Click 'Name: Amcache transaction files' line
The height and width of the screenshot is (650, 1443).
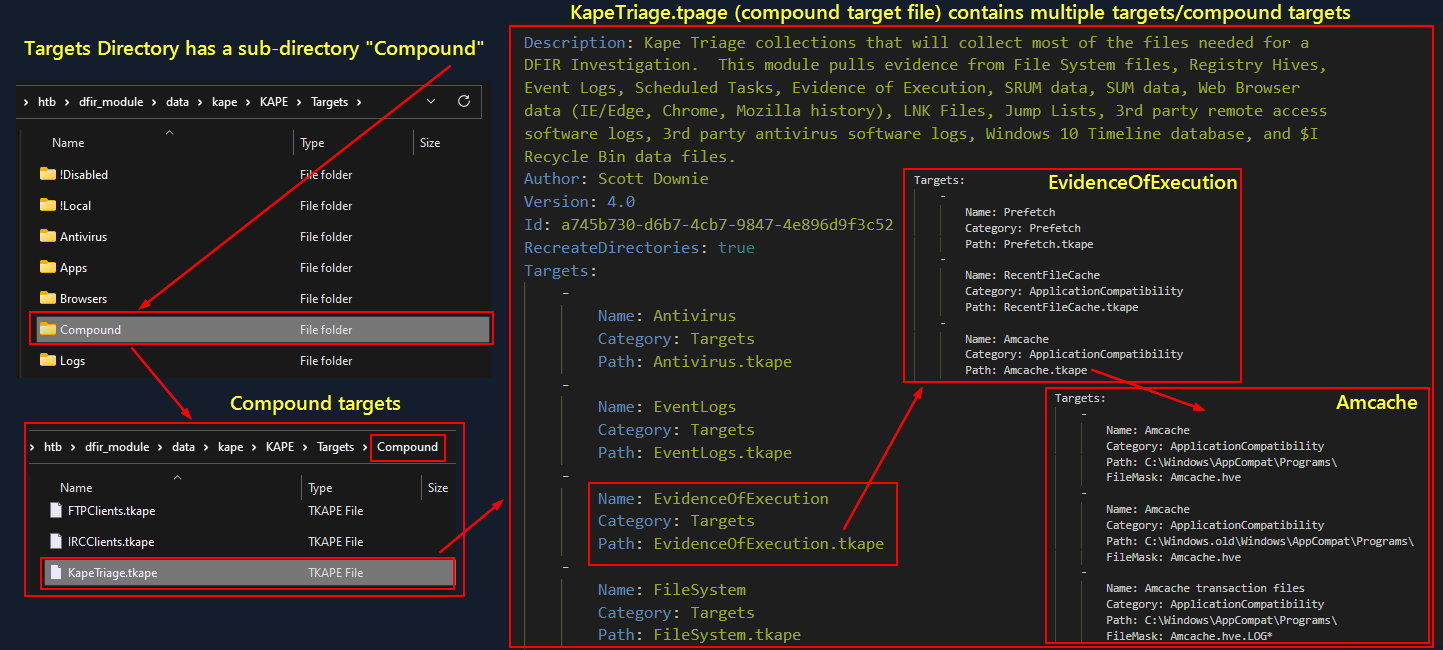[x=1205, y=588]
